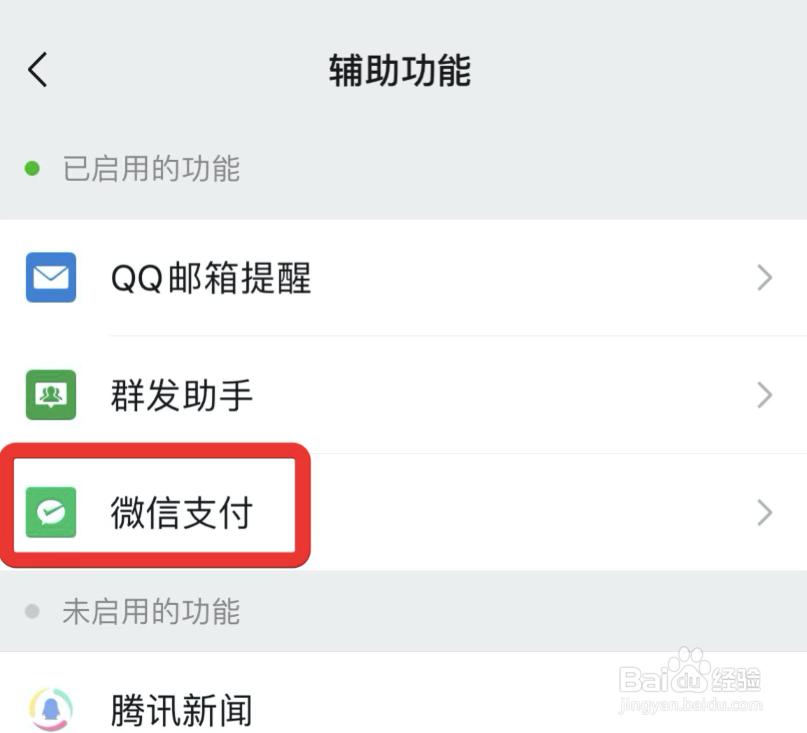
Task: Click the Baidu 经验 watermark logo
Action: click(x=690, y=673)
